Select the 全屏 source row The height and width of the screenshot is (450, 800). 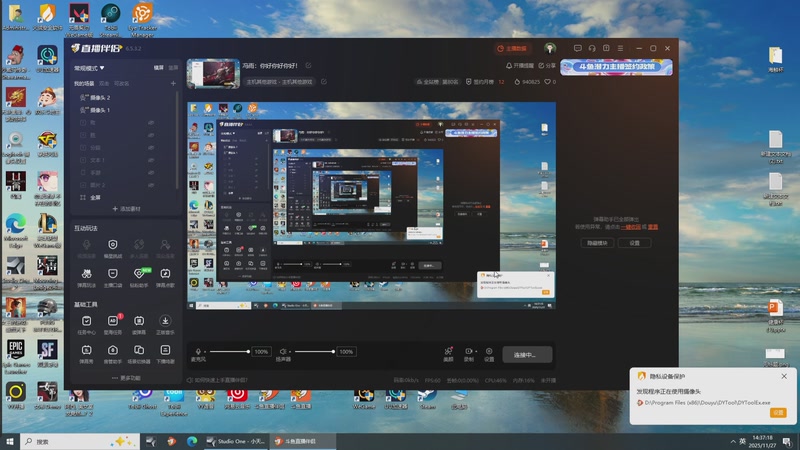(125, 197)
